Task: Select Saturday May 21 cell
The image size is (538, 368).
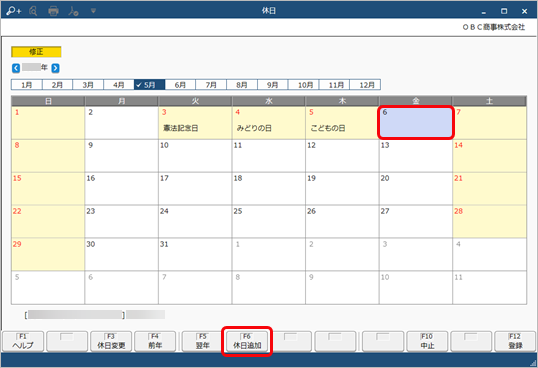Action: point(490,189)
